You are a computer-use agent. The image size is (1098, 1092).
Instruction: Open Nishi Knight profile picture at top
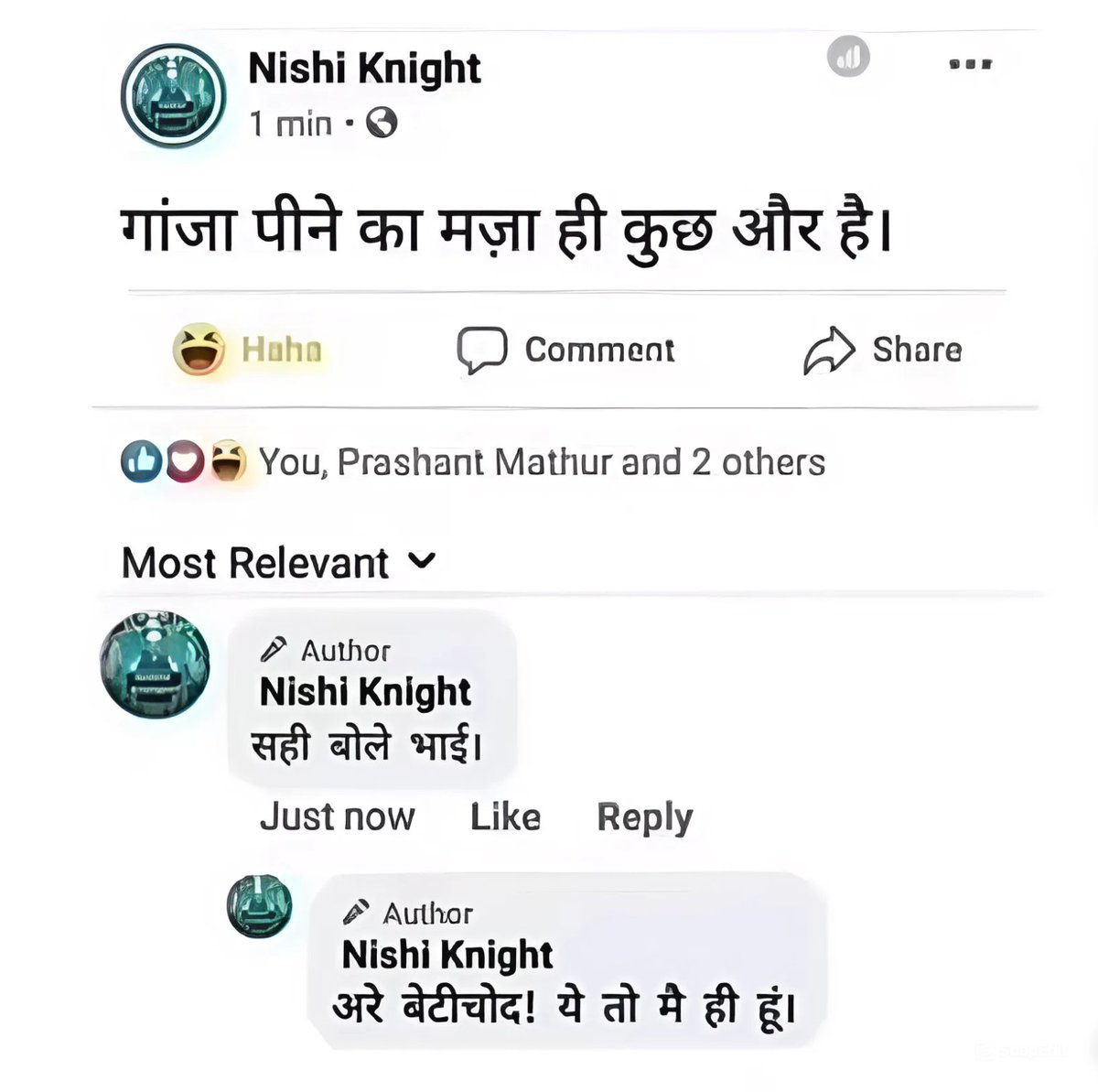point(174,95)
